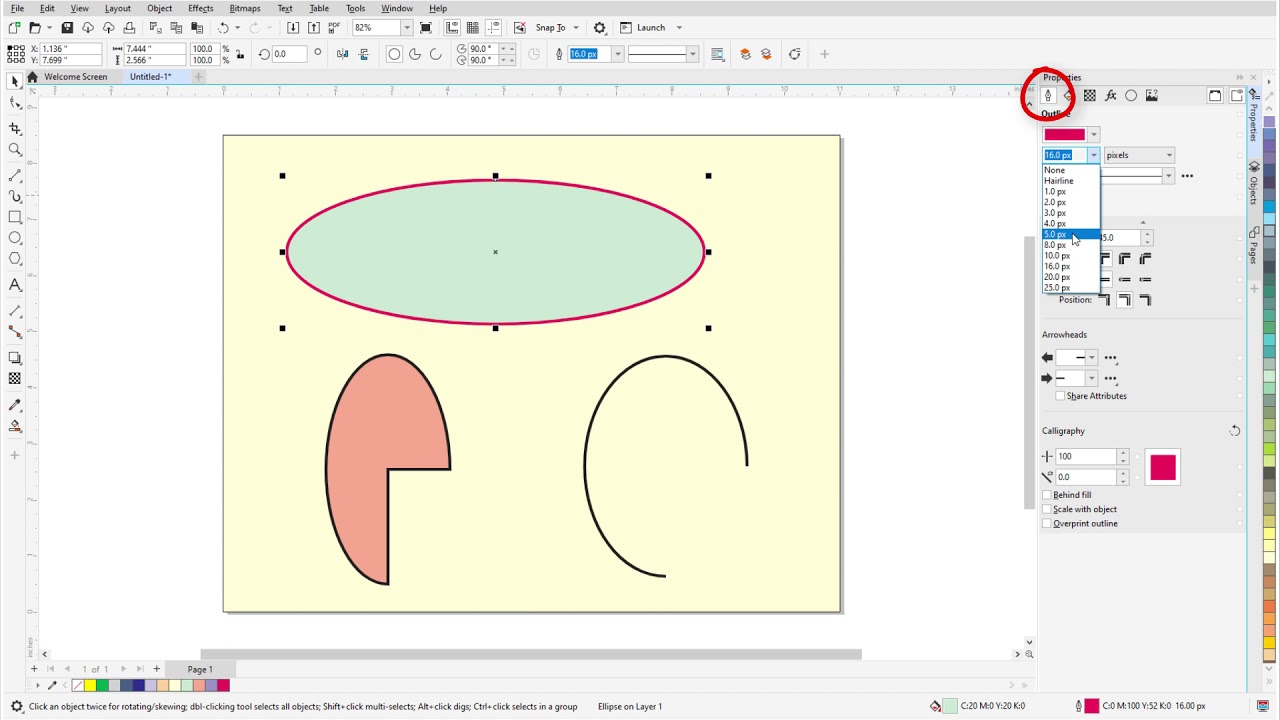Toggle Mirror horizontally button
The image size is (1280, 720).
coord(343,54)
